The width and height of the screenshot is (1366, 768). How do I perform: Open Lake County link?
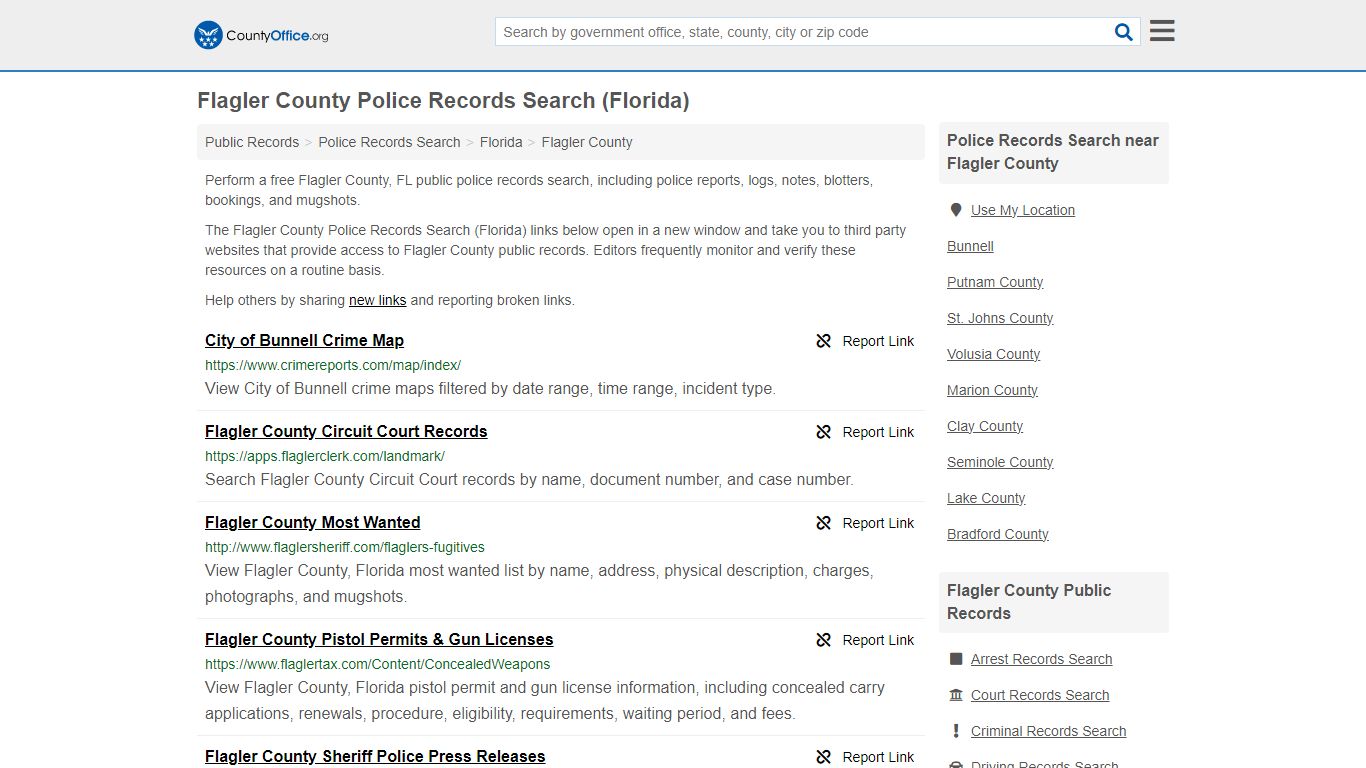986,498
